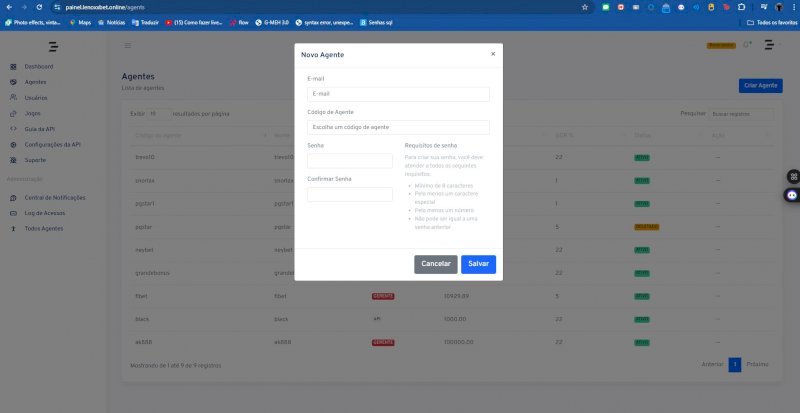Open the Notícias bookmark
This screenshot has height=413, width=800.
[111, 22]
